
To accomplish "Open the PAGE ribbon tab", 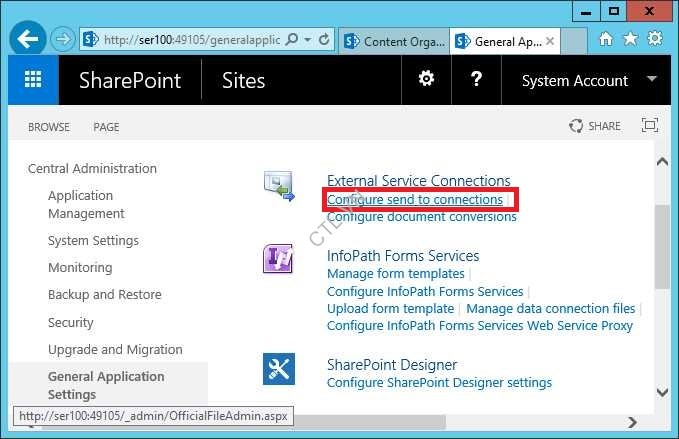I will click(x=106, y=127).
